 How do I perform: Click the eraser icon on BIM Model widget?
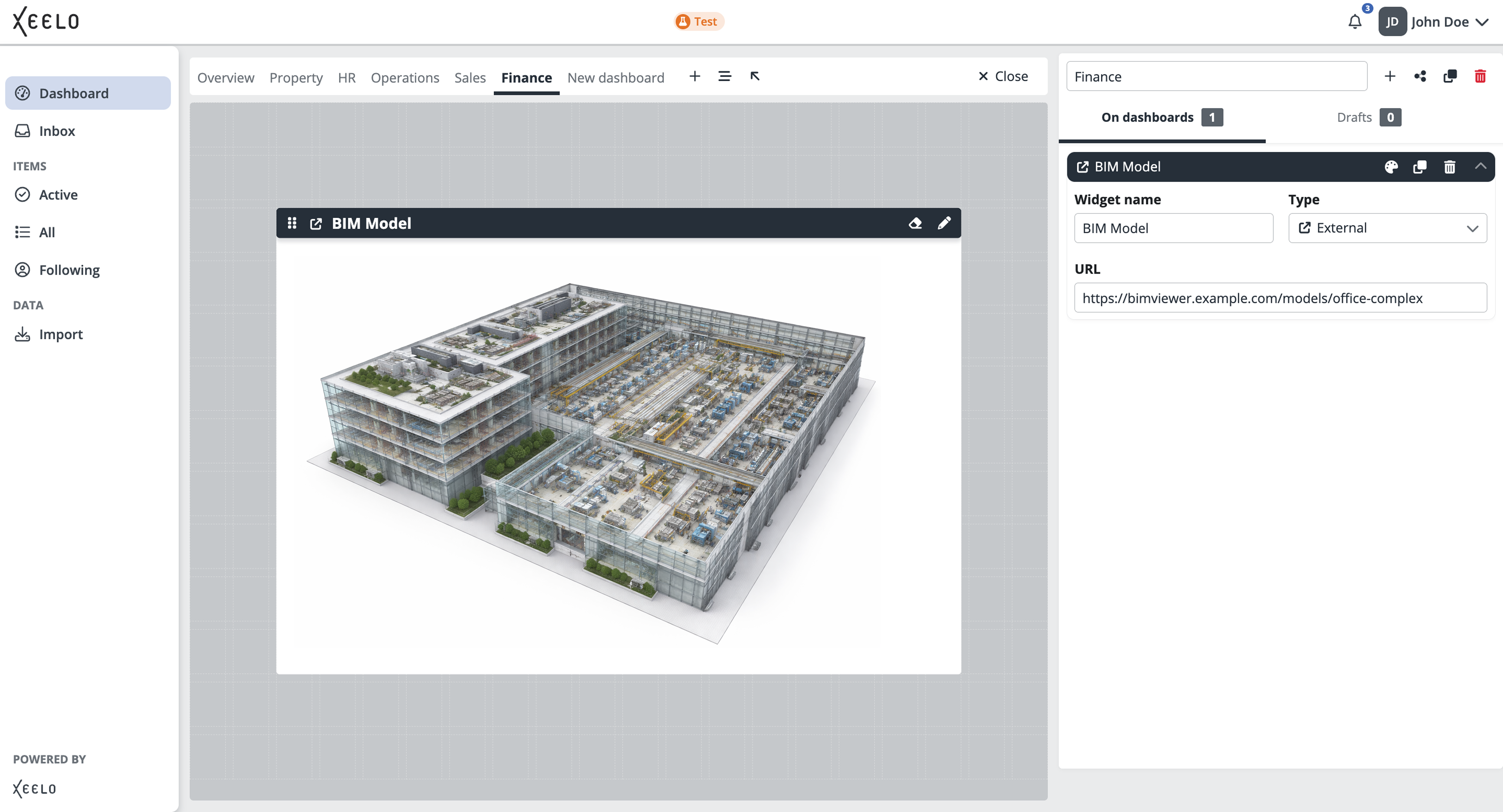click(915, 223)
